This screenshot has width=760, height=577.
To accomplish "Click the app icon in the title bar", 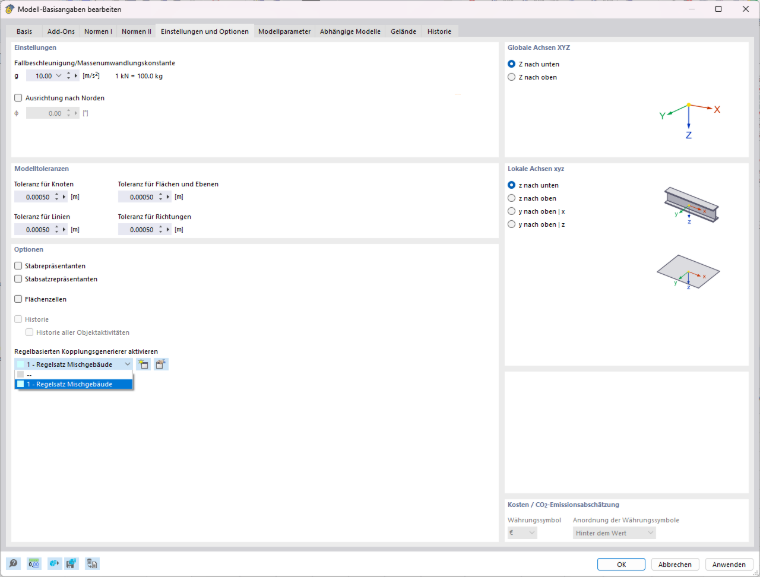I will click(9, 9).
